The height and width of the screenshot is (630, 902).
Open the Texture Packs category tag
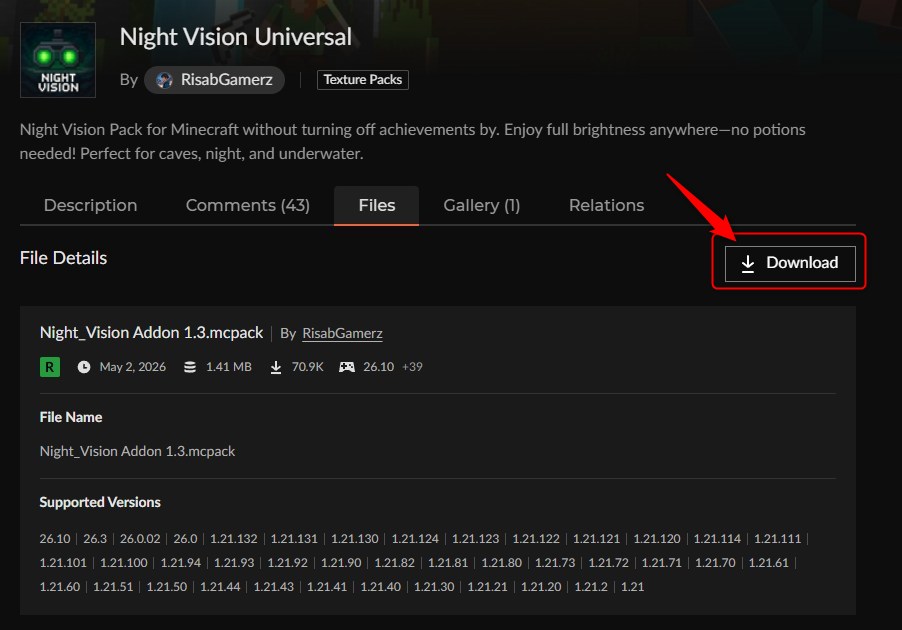(x=362, y=79)
